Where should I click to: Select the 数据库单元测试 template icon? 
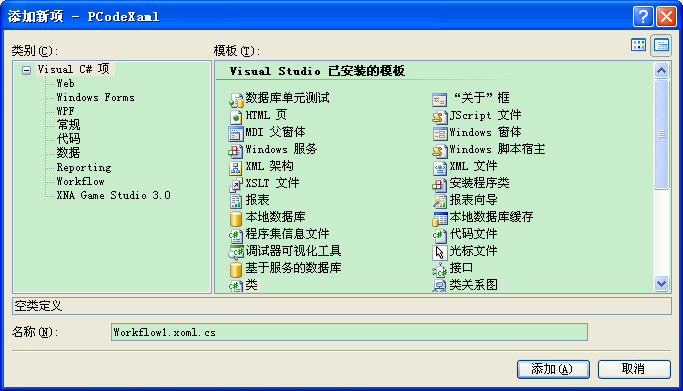(x=236, y=100)
